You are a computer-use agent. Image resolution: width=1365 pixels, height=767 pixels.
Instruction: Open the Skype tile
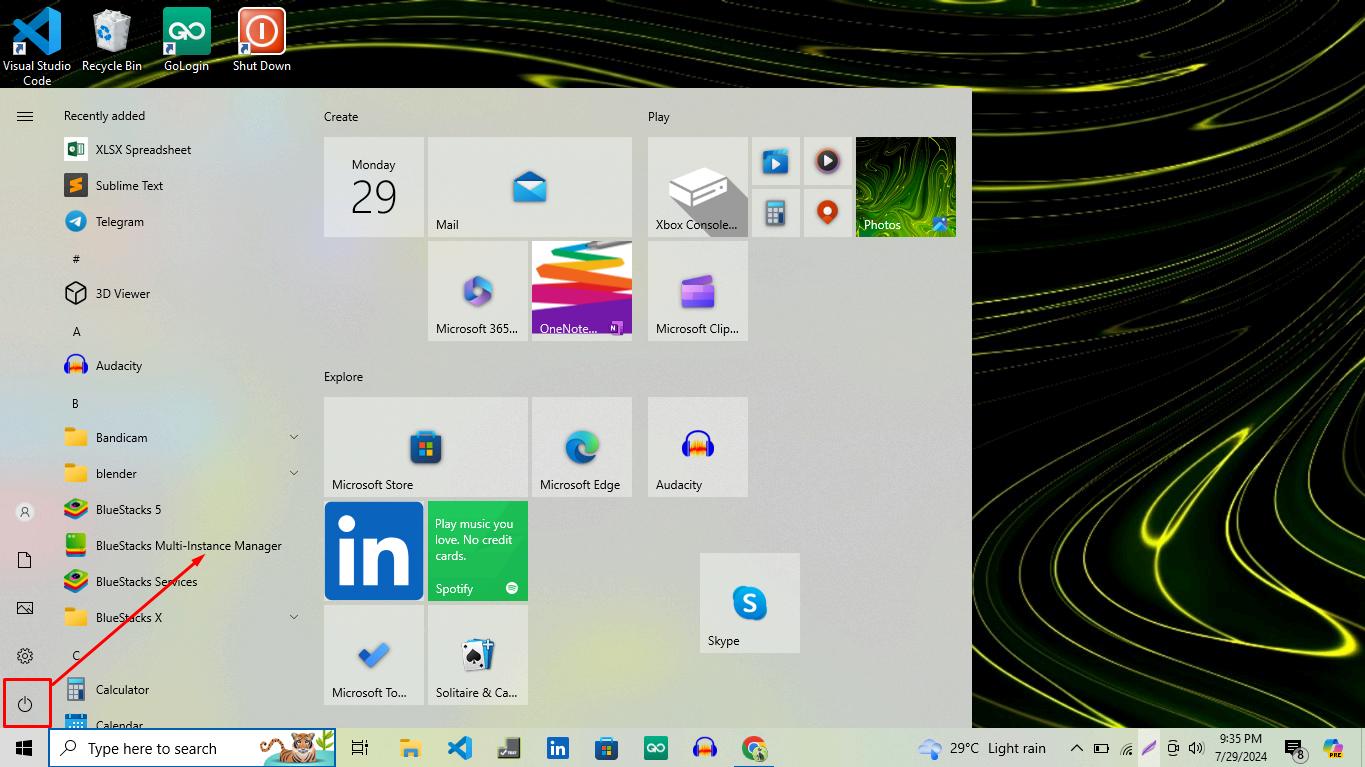[750, 603]
